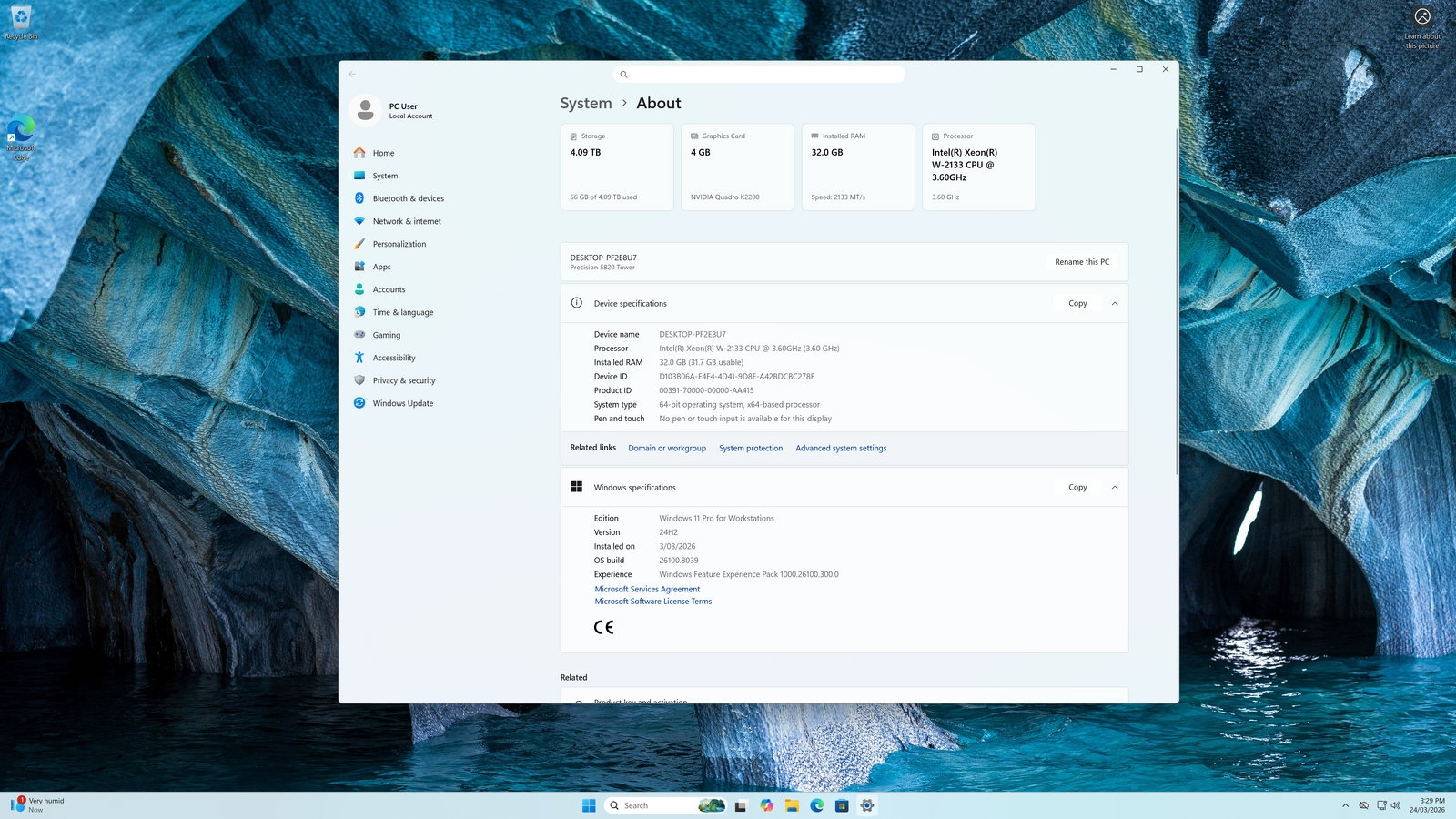Open Accessibility settings
Viewport: 1456px width, 819px height.
393,358
